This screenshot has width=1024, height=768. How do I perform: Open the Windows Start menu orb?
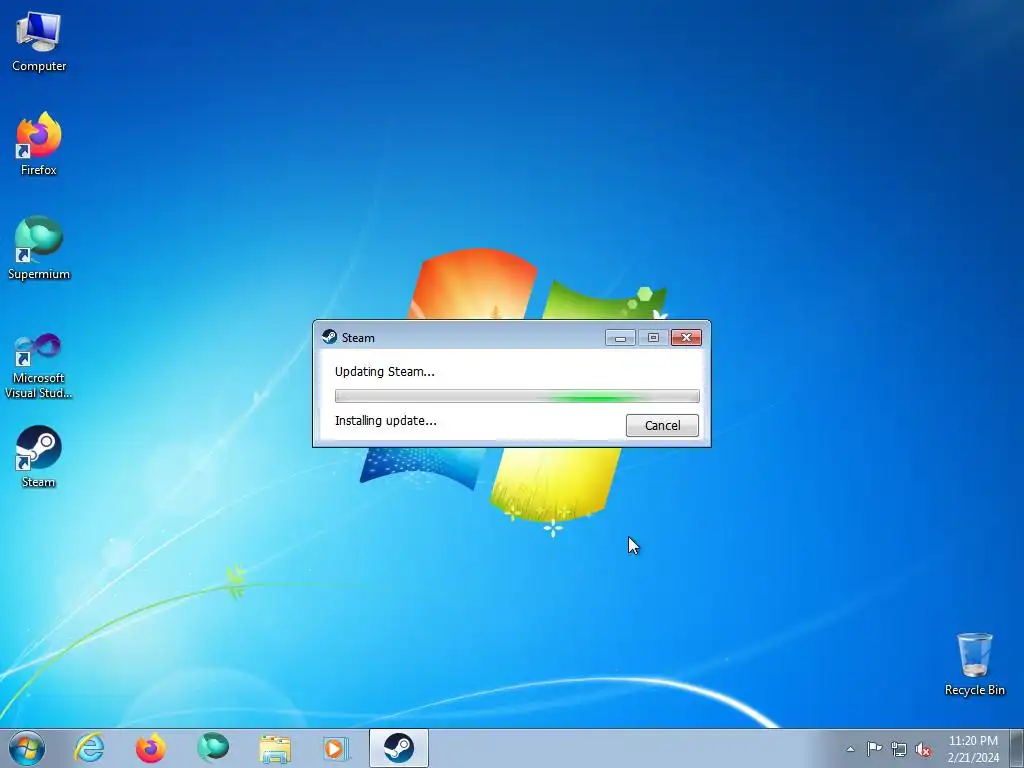click(27, 748)
